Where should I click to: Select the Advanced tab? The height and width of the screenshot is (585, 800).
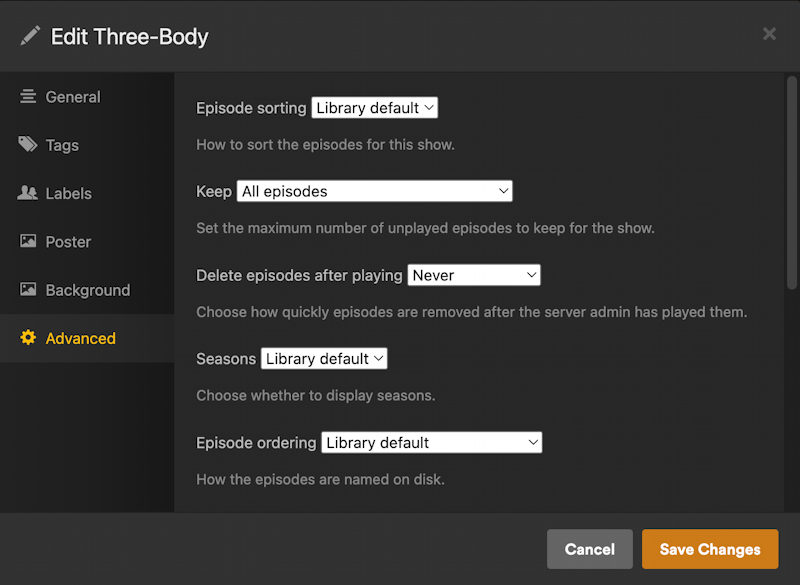pyautogui.click(x=87, y=338)
